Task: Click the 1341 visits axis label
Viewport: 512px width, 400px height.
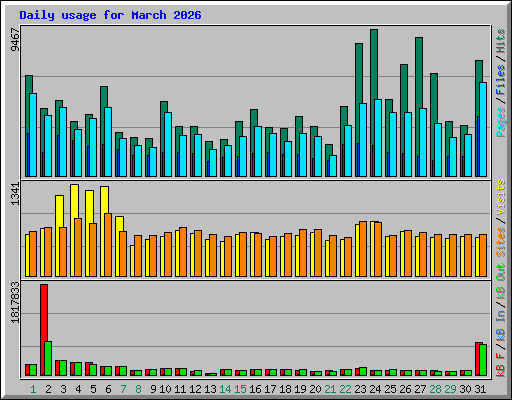Action: [x=15, y=194]
